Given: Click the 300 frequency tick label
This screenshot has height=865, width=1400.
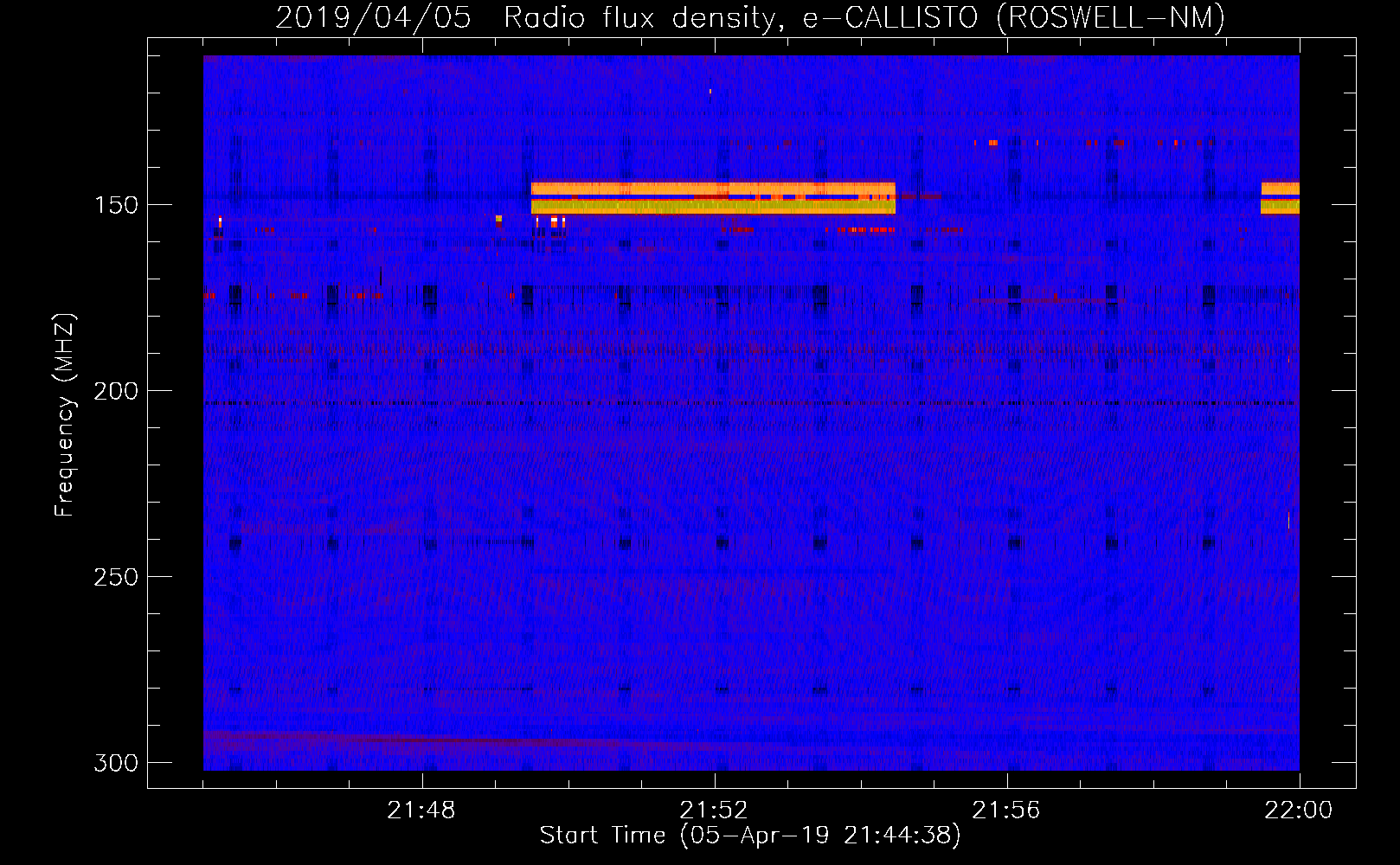Looking at the screenshot, I should (x=115, y=763).
